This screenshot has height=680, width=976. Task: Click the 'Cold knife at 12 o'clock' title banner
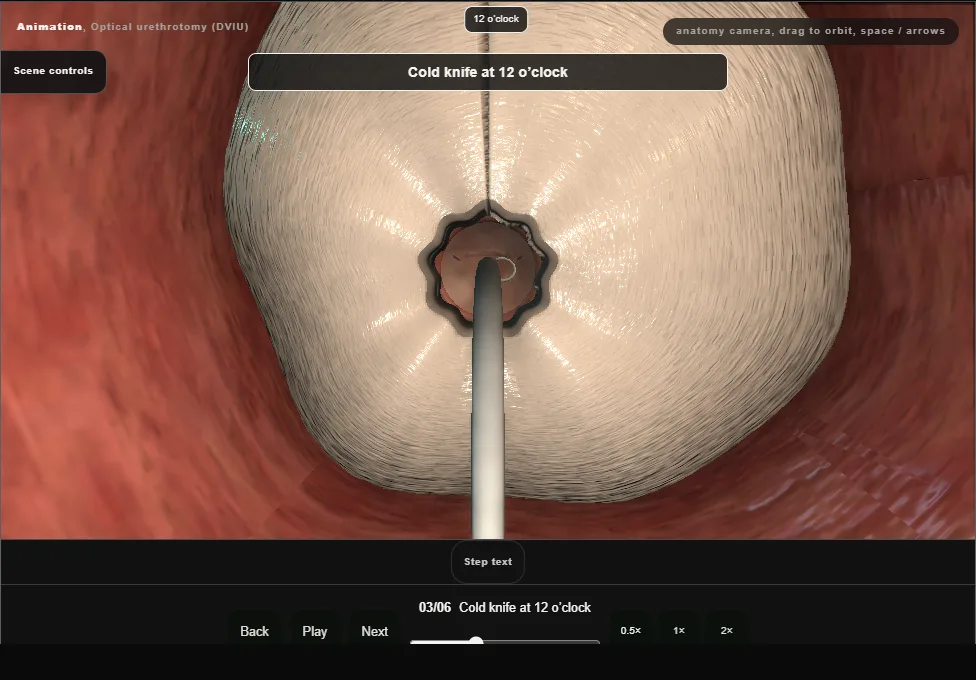click(x=487, y=72)
